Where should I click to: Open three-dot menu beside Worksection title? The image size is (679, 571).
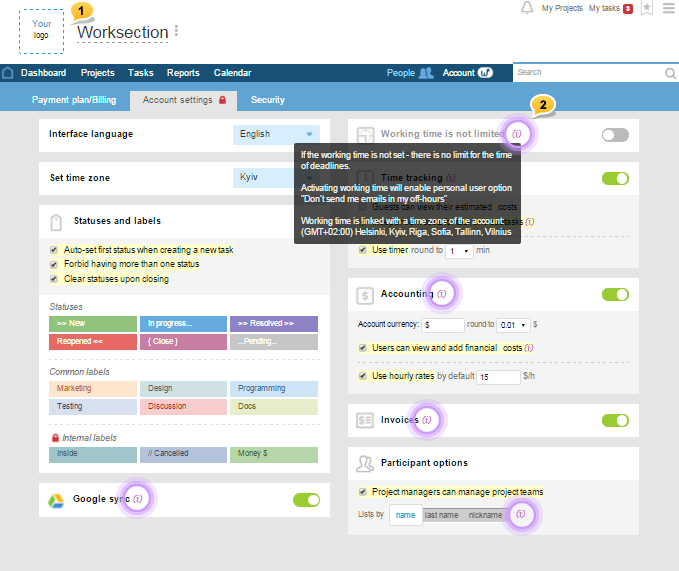tap(176, 31)
